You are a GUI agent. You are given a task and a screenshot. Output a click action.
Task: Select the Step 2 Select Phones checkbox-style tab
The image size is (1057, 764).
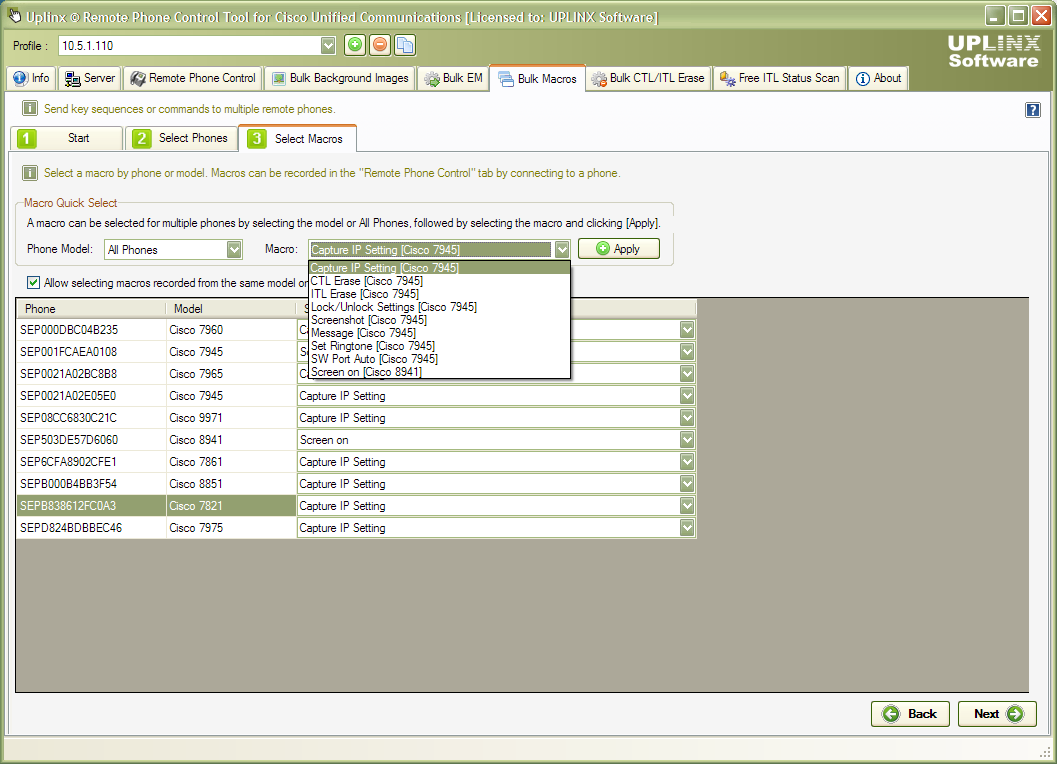click(x=141, y=138)
